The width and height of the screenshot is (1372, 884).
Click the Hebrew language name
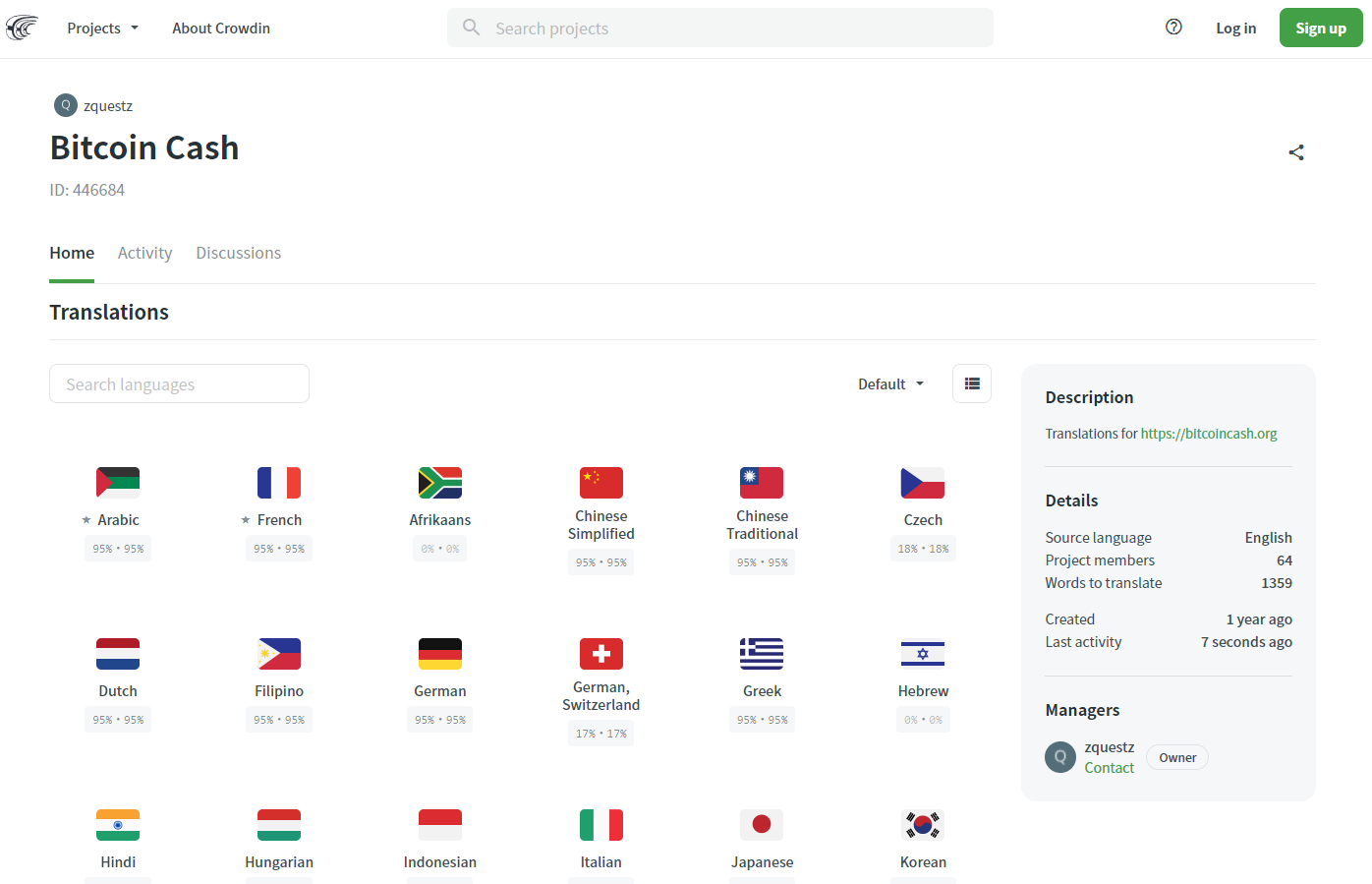tap(923, 691)
